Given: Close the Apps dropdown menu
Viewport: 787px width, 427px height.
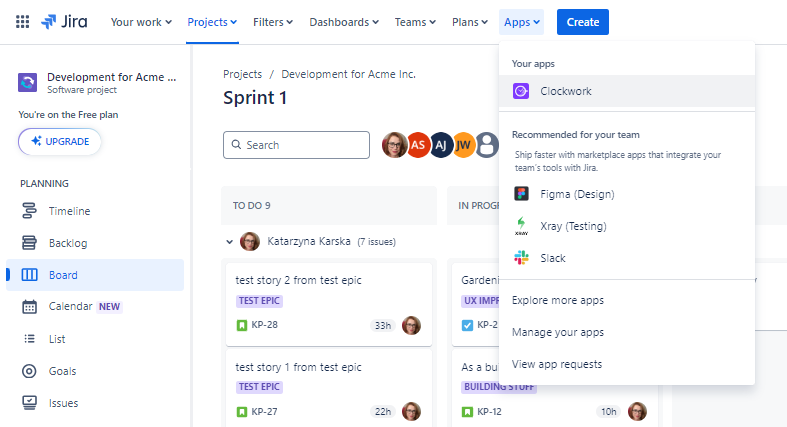Looking at the screenshot, I should coord(521,22).
